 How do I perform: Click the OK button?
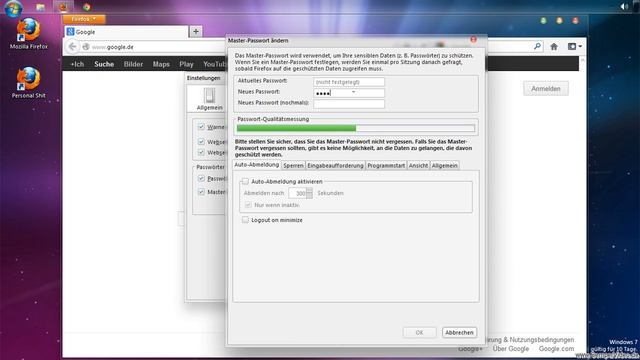pyautogui.click(x=419, y=333)
